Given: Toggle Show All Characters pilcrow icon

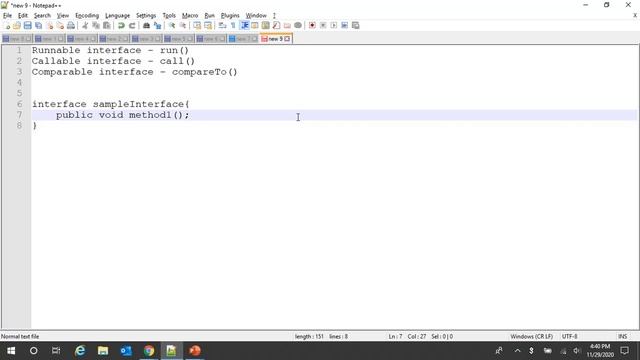Looking at the screenshot, I should [233, 25].
